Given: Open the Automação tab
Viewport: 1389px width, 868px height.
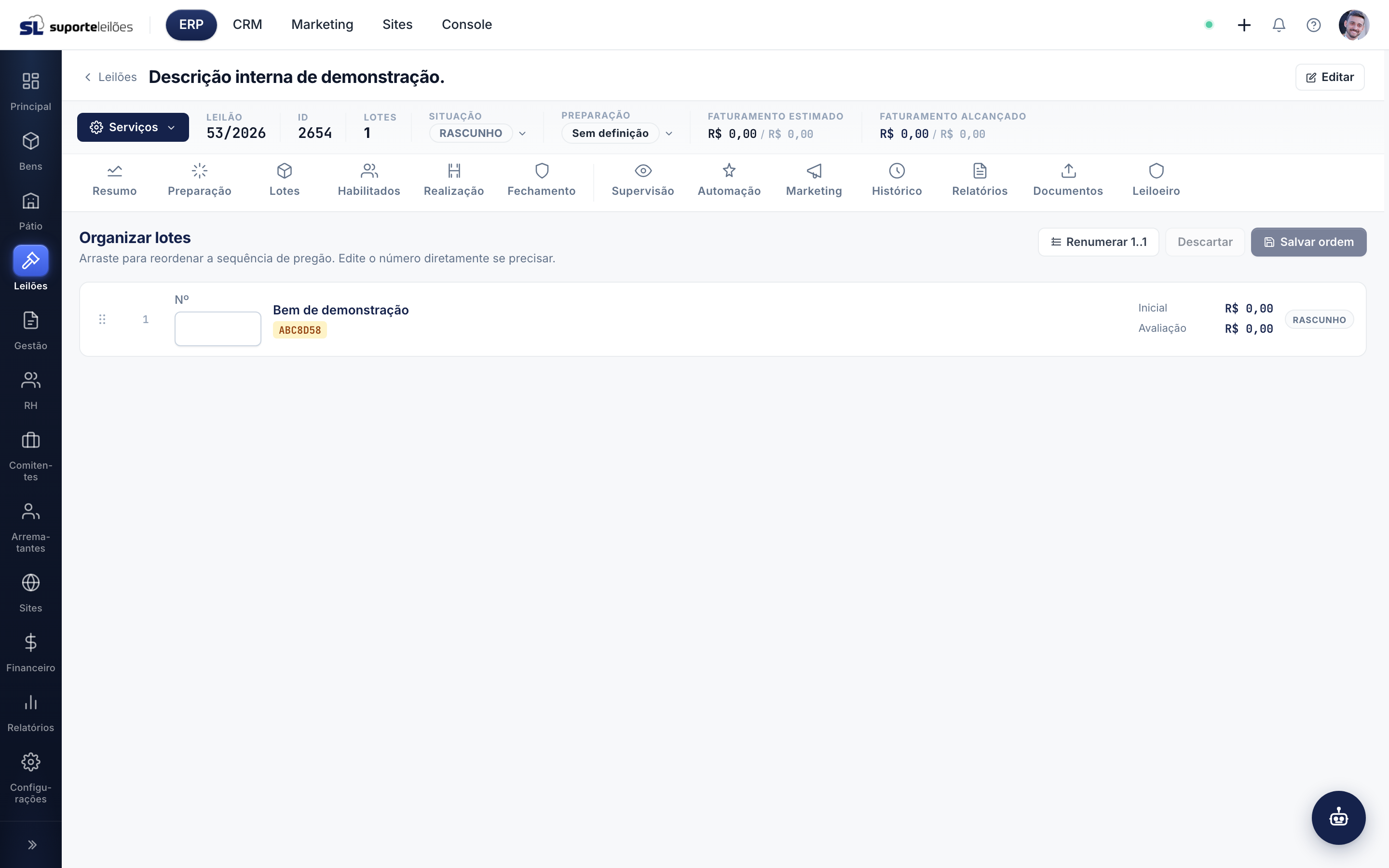Looking at the screenshot, I should click(x=729, y=180).
